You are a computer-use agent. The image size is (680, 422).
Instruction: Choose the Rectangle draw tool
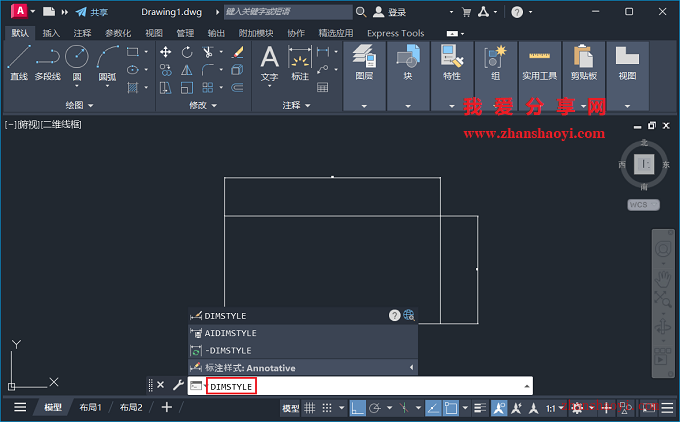pos(133,52)
